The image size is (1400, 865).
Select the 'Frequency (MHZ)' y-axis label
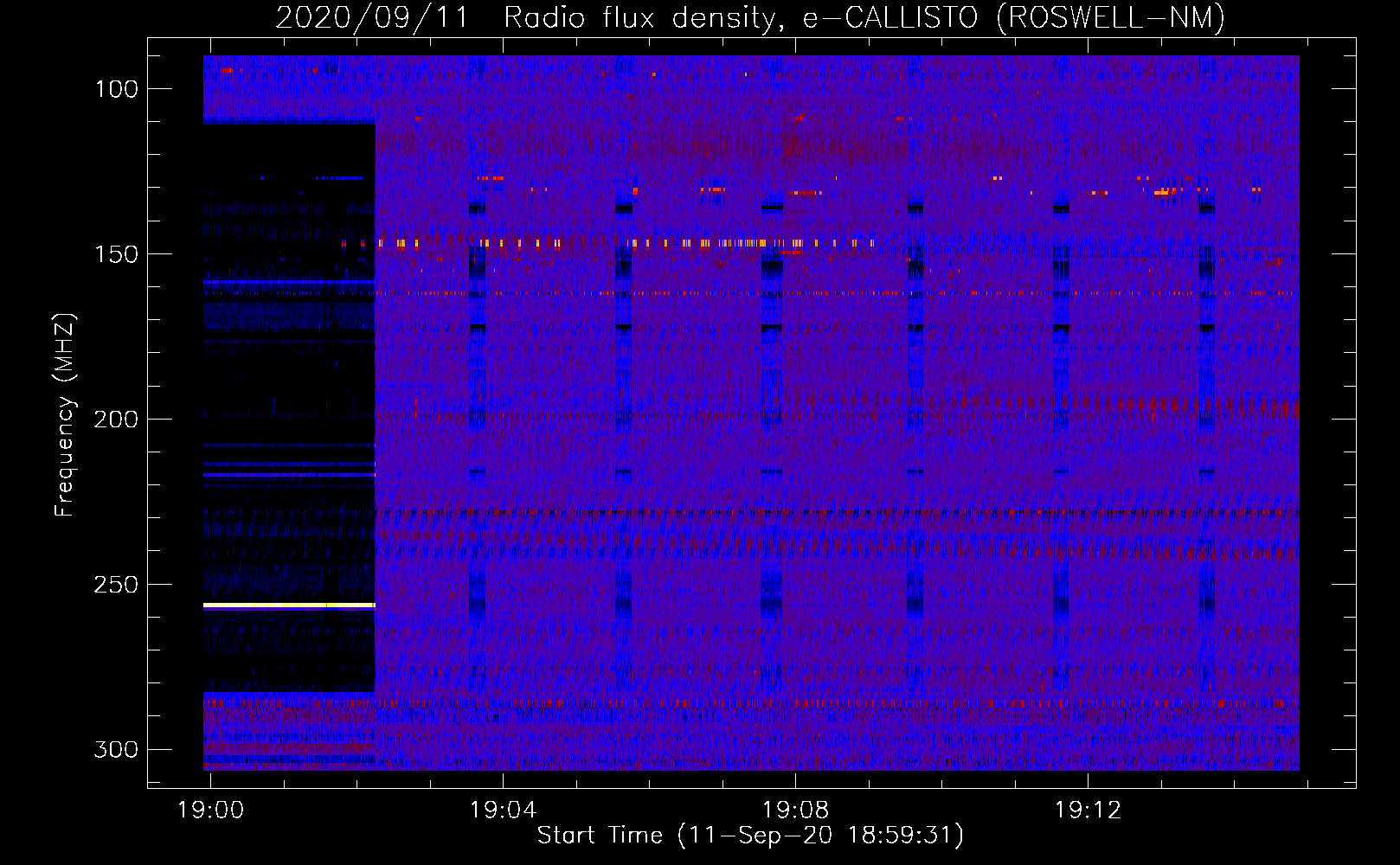tap(64, 415)
